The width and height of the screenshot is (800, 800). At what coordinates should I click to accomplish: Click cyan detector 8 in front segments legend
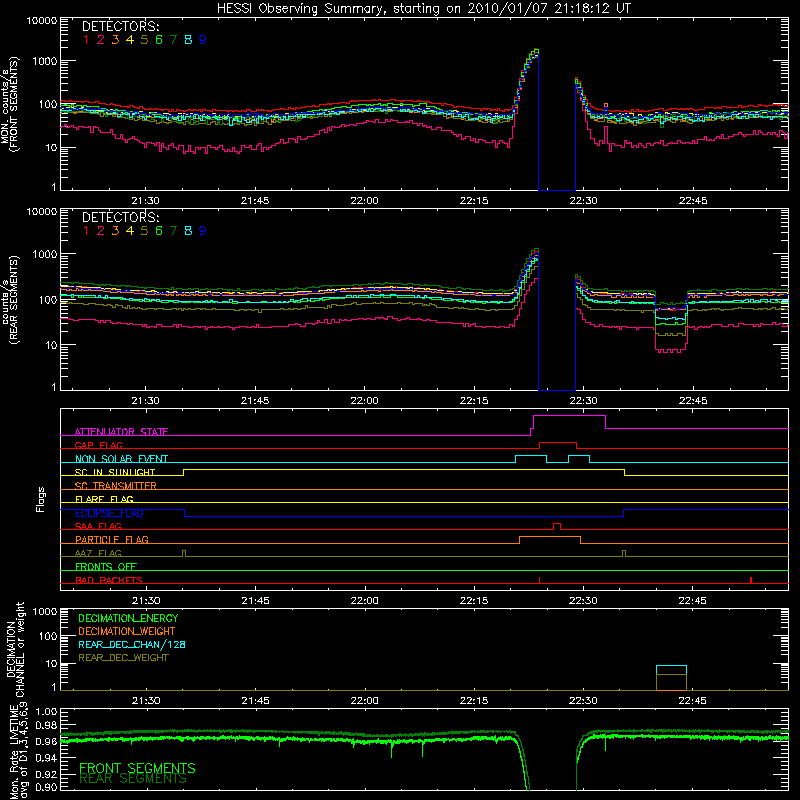tap(188, 40)
